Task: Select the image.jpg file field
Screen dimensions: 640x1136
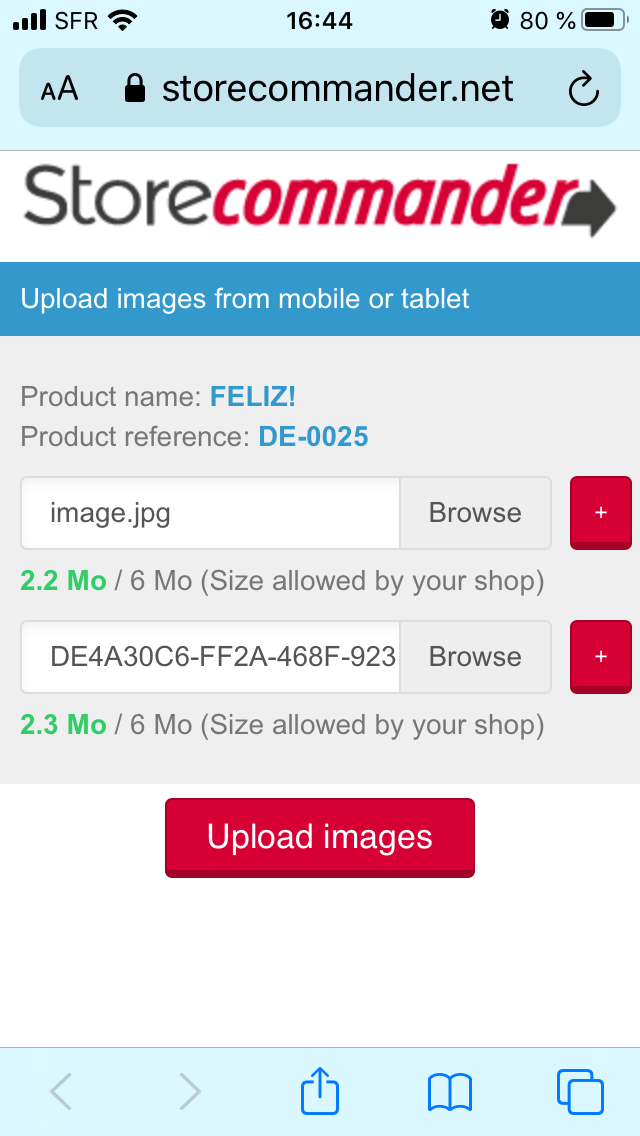Action: pyautogui.click(x=211, y=513)
